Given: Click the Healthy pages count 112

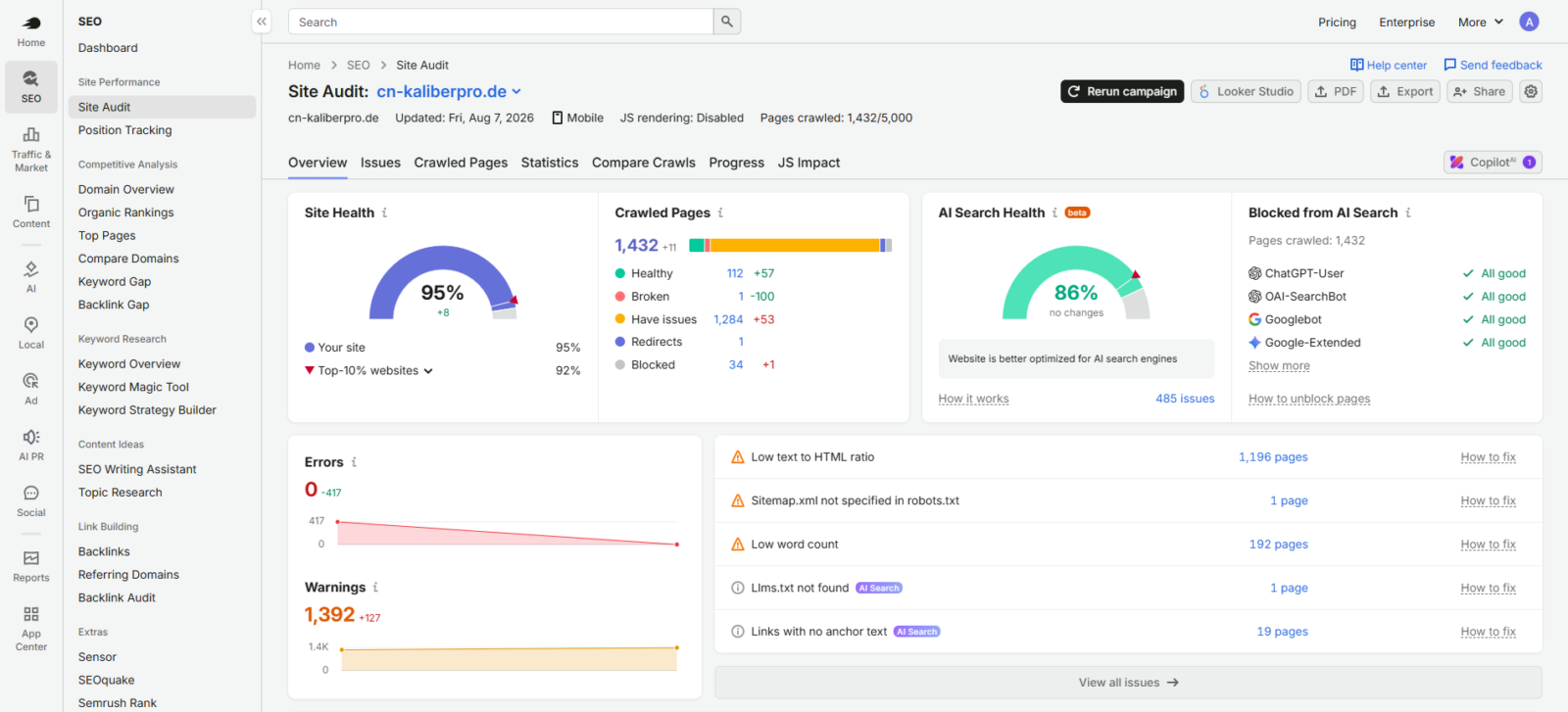Looking at the screenshot, I should (x=735, y=273).
